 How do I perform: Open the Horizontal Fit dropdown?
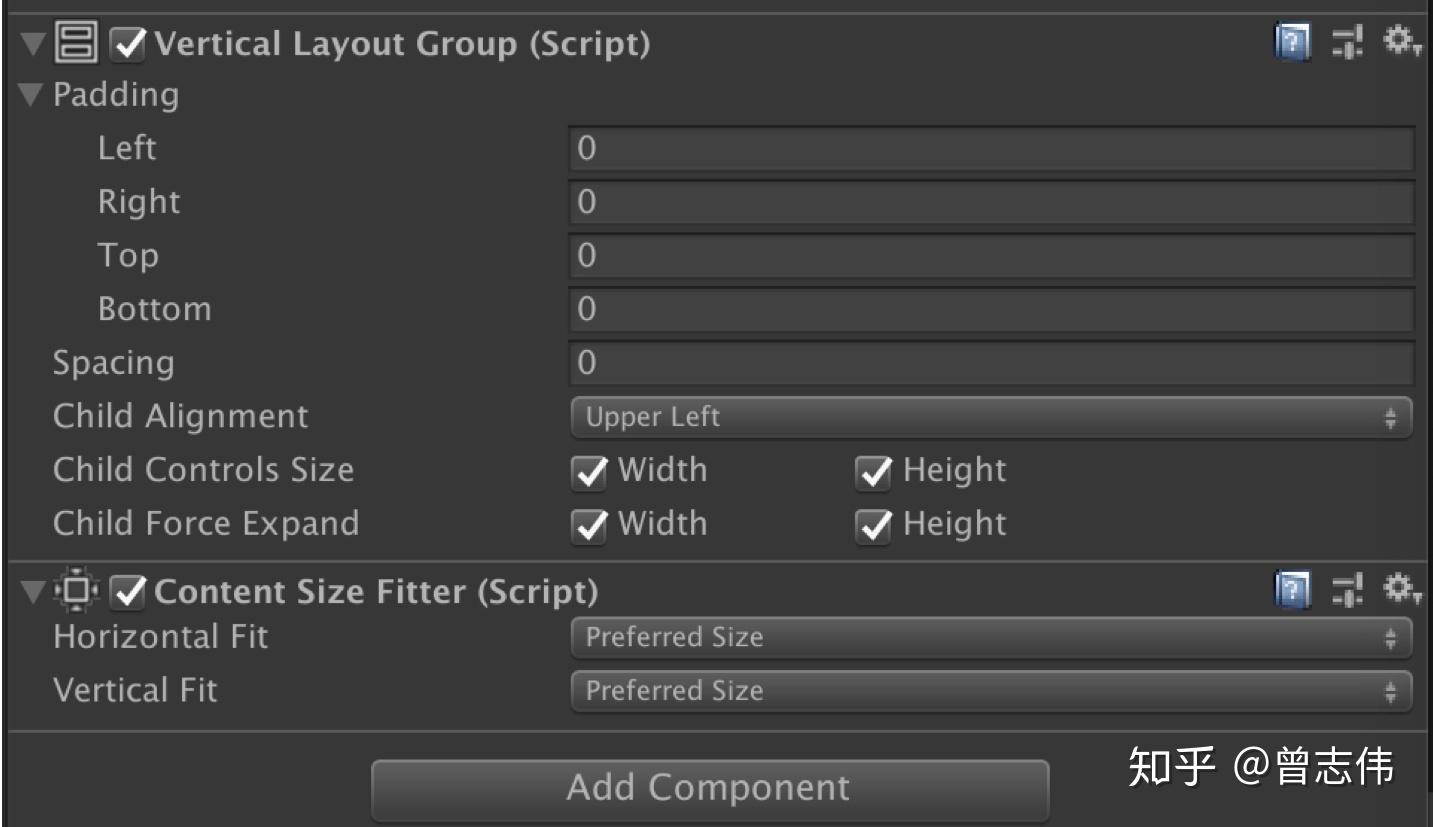click(x=990, y=637)
